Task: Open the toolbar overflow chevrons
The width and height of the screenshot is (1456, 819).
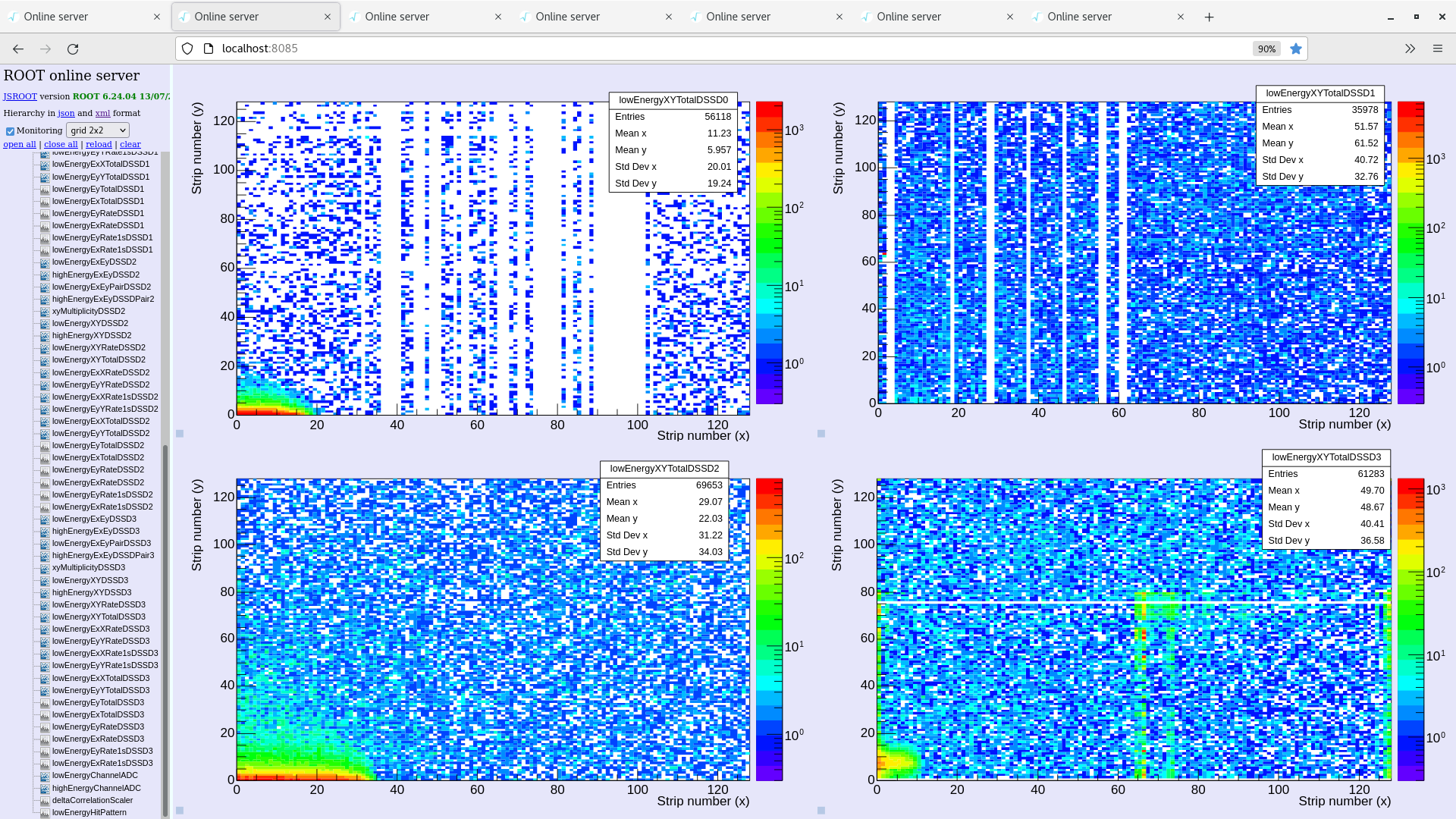Action: click(x=1410, y=49)
